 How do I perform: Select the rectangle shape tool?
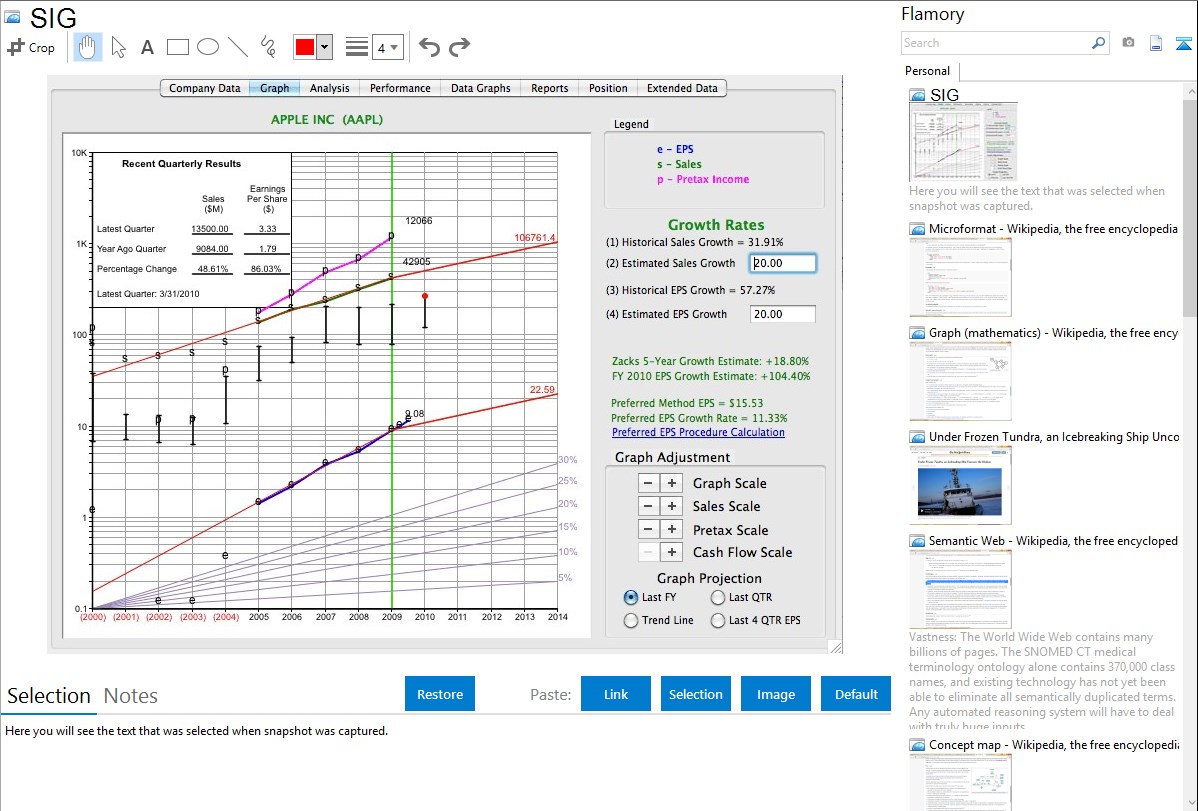point(177,47)
